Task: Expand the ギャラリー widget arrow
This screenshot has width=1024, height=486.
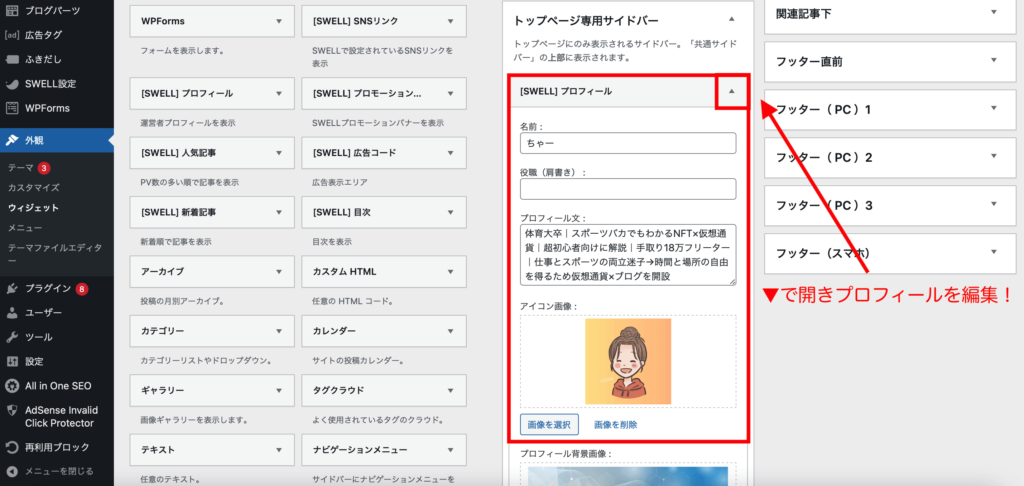Action: point(279,391)
